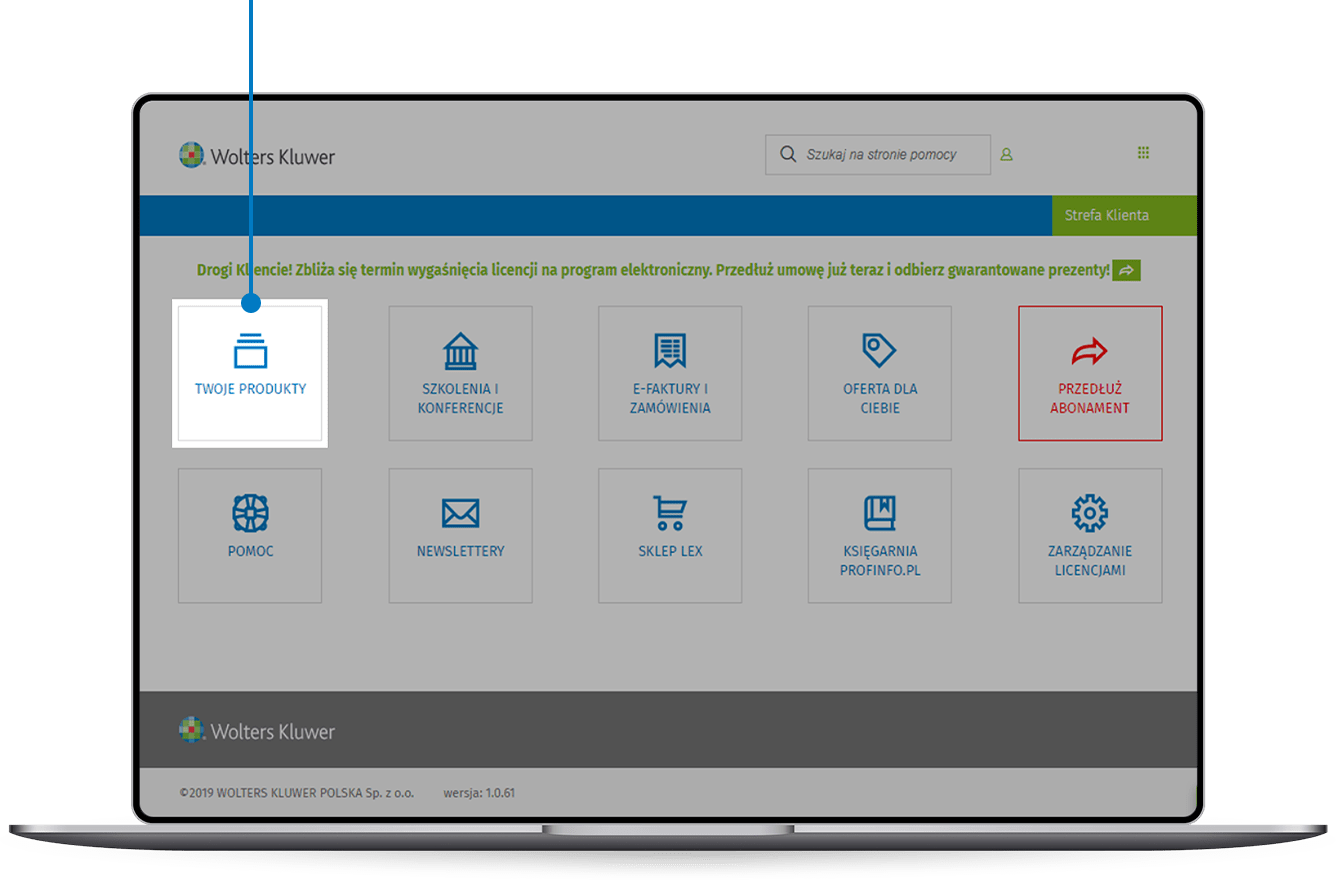
Task: Click the green arrow button after license notice
Action: click(1126, 270)
